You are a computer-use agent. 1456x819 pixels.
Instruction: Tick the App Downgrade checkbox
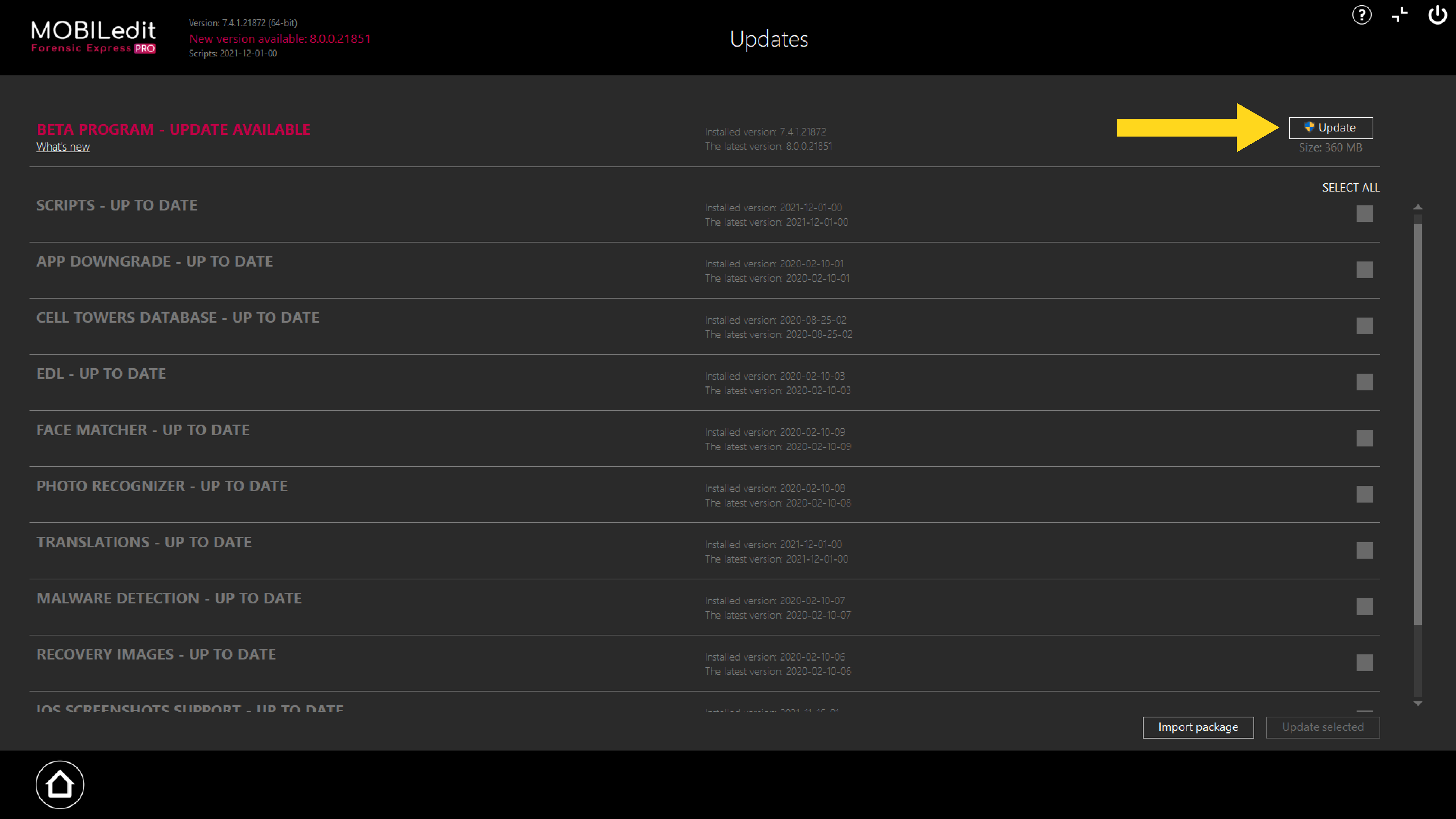coord(1365,269)
